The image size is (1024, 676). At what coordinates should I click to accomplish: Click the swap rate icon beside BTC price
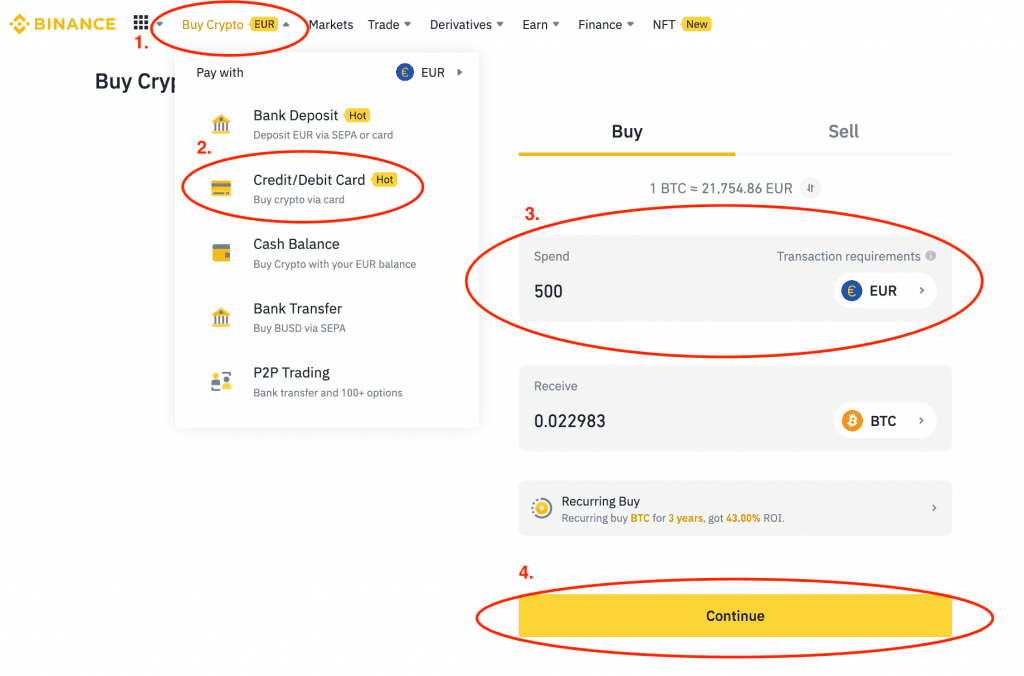click(x=811, y=187)
